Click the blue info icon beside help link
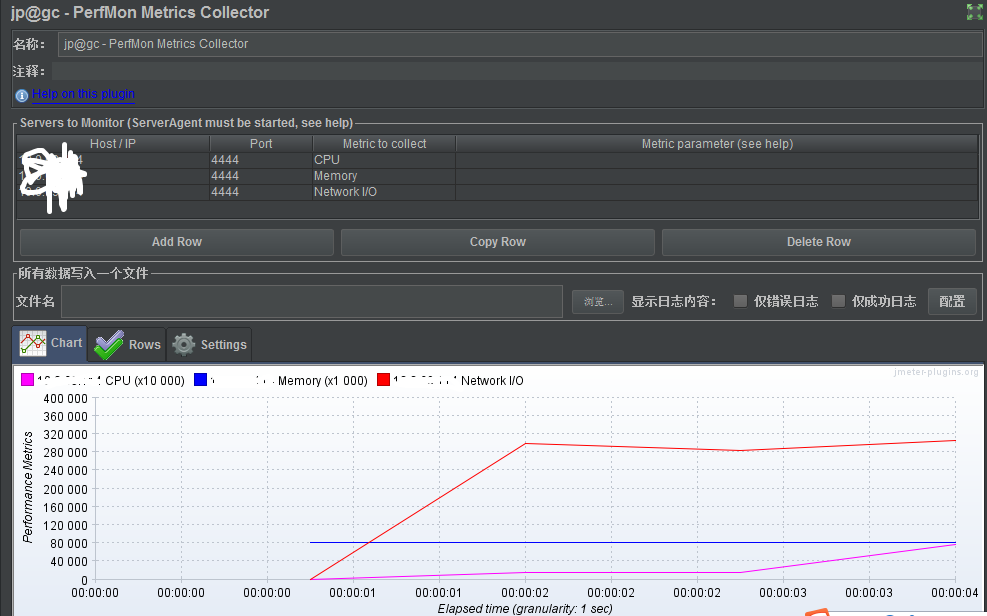The width and height of the screenshot is (987, 616). (x=21, y=95)
